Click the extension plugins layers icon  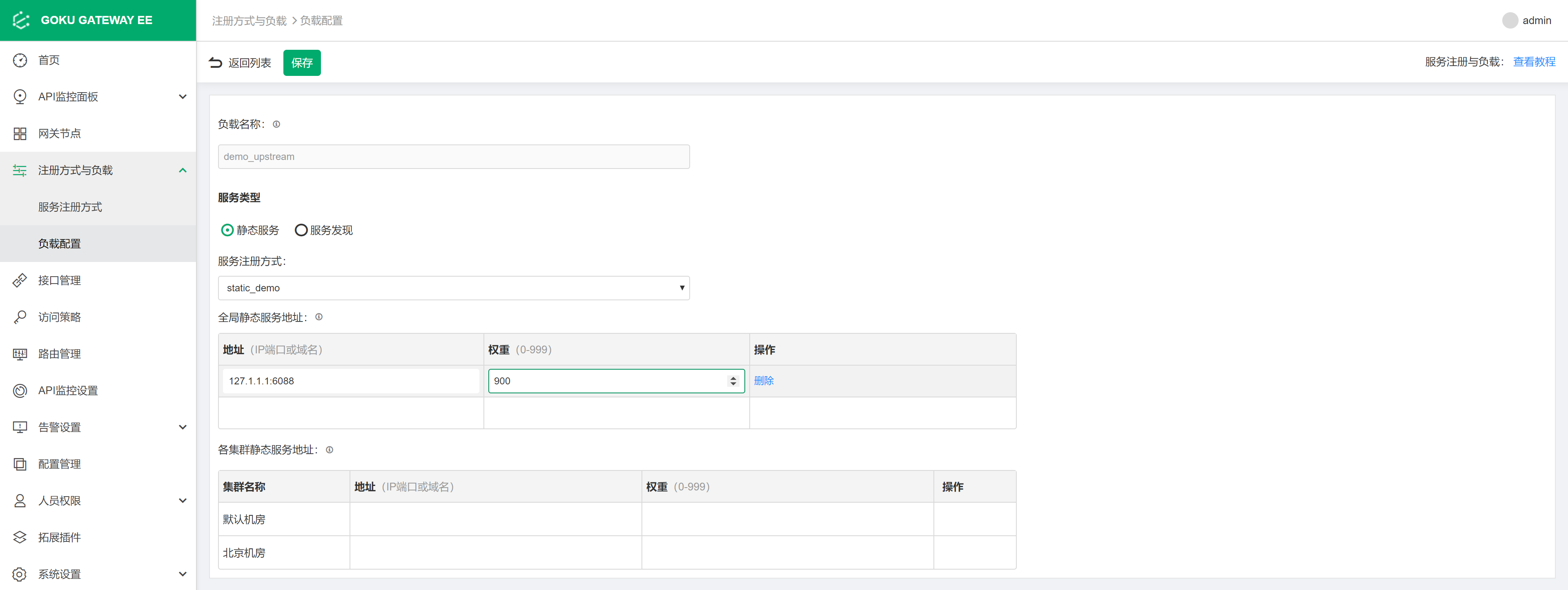tap(20, 537)
